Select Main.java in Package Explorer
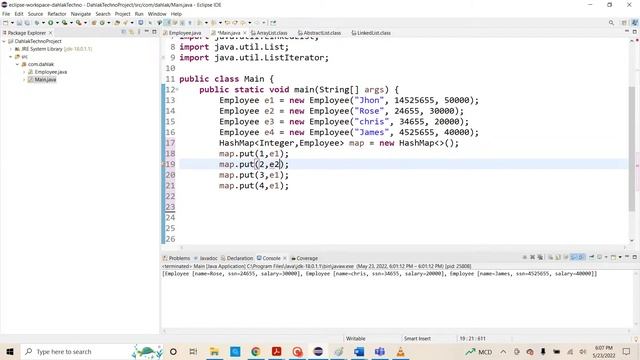 tap(45, 80)
